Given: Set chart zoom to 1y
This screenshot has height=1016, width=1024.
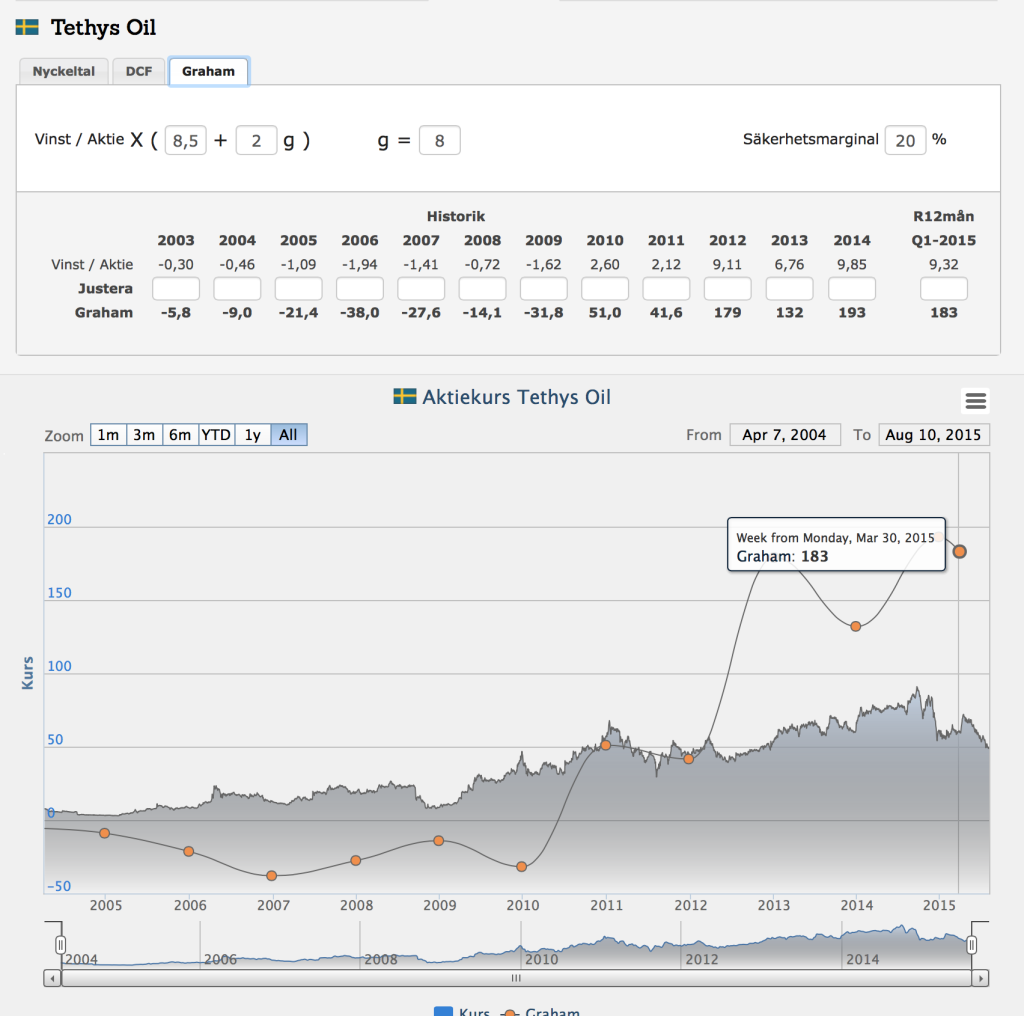Looking at the screenshot, I should 253,435.
